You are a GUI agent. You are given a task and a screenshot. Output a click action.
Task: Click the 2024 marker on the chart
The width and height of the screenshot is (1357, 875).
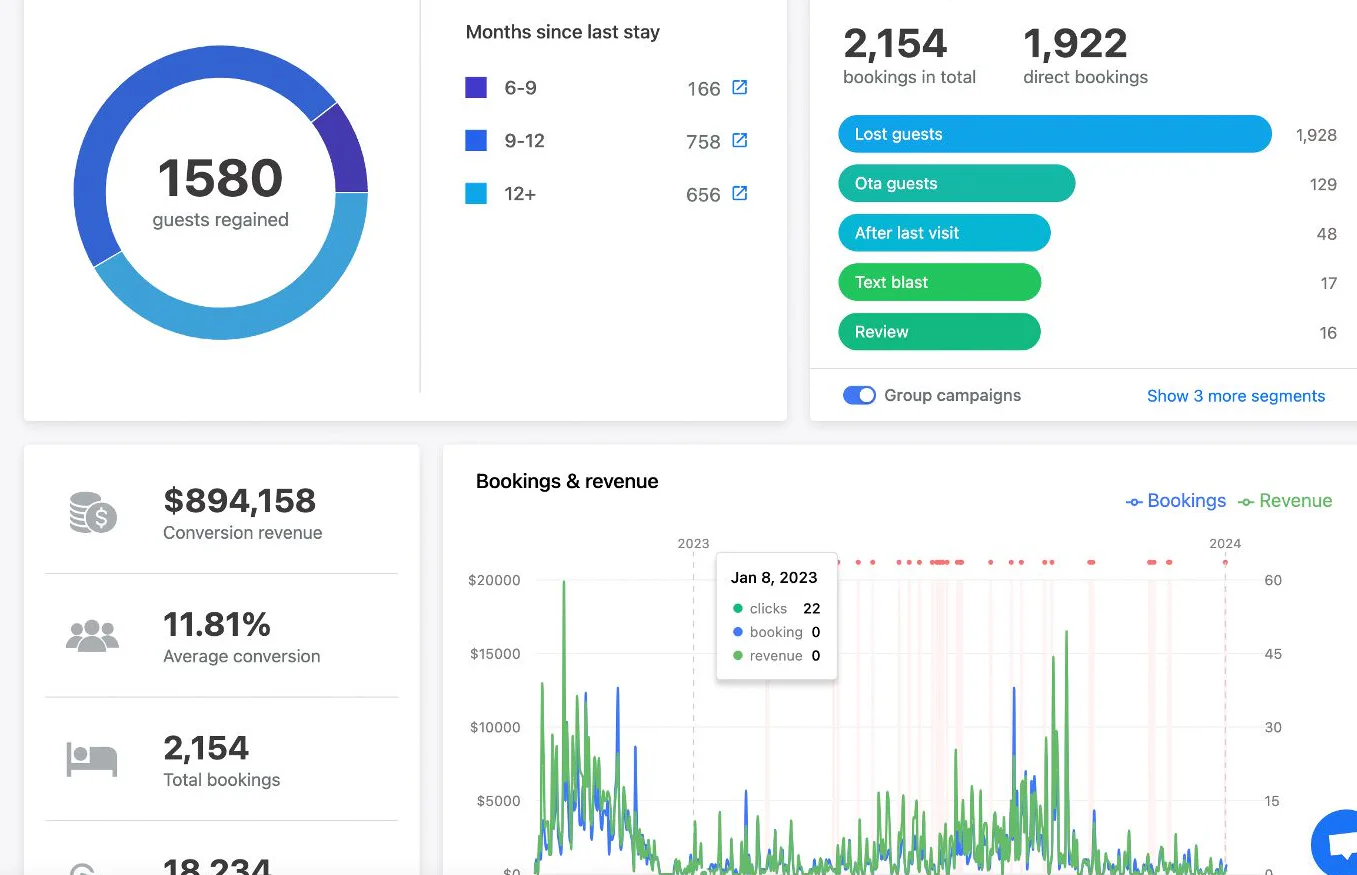tap(1225, 544)
